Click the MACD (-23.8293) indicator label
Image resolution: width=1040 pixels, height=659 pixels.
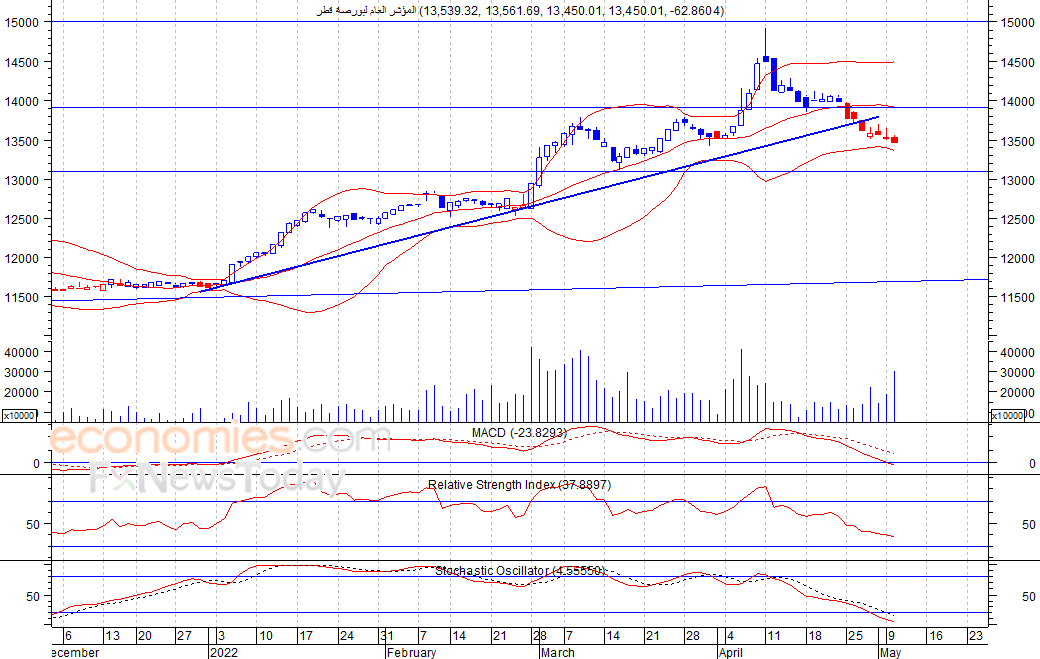[519, 433]
